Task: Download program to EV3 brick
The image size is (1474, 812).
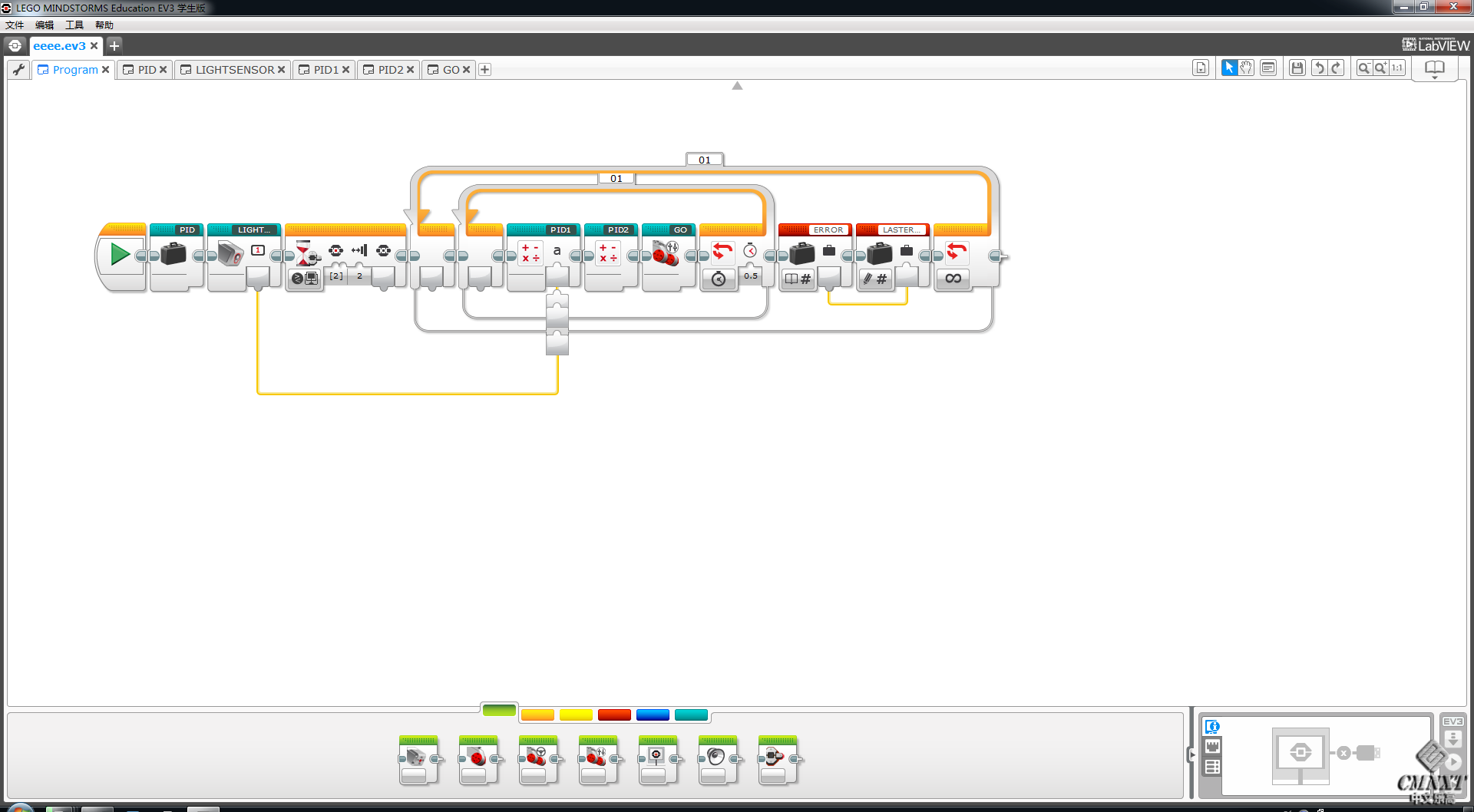Action: point(1453,740)
